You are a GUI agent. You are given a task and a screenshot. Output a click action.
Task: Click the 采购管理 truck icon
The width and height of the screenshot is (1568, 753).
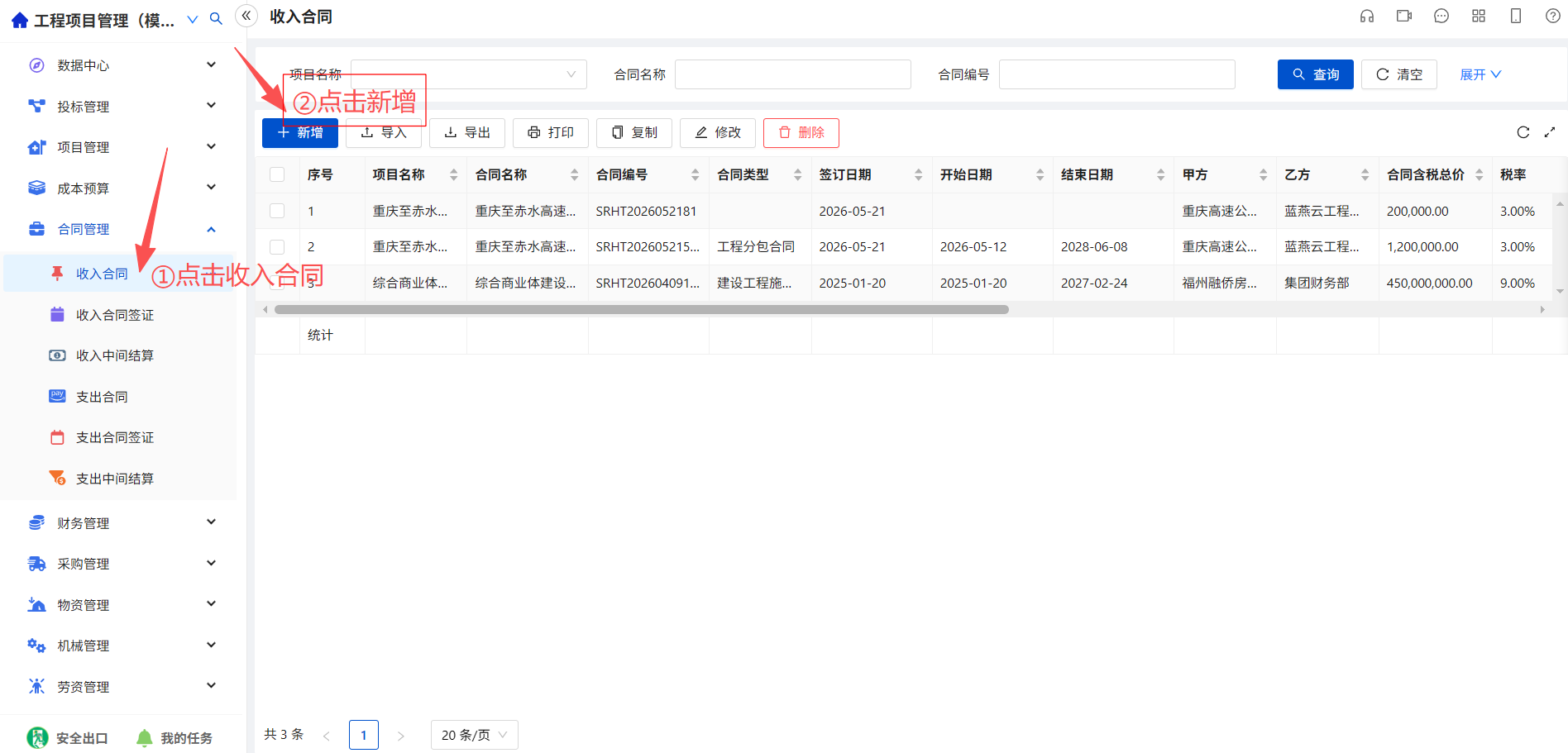(36, 564)
